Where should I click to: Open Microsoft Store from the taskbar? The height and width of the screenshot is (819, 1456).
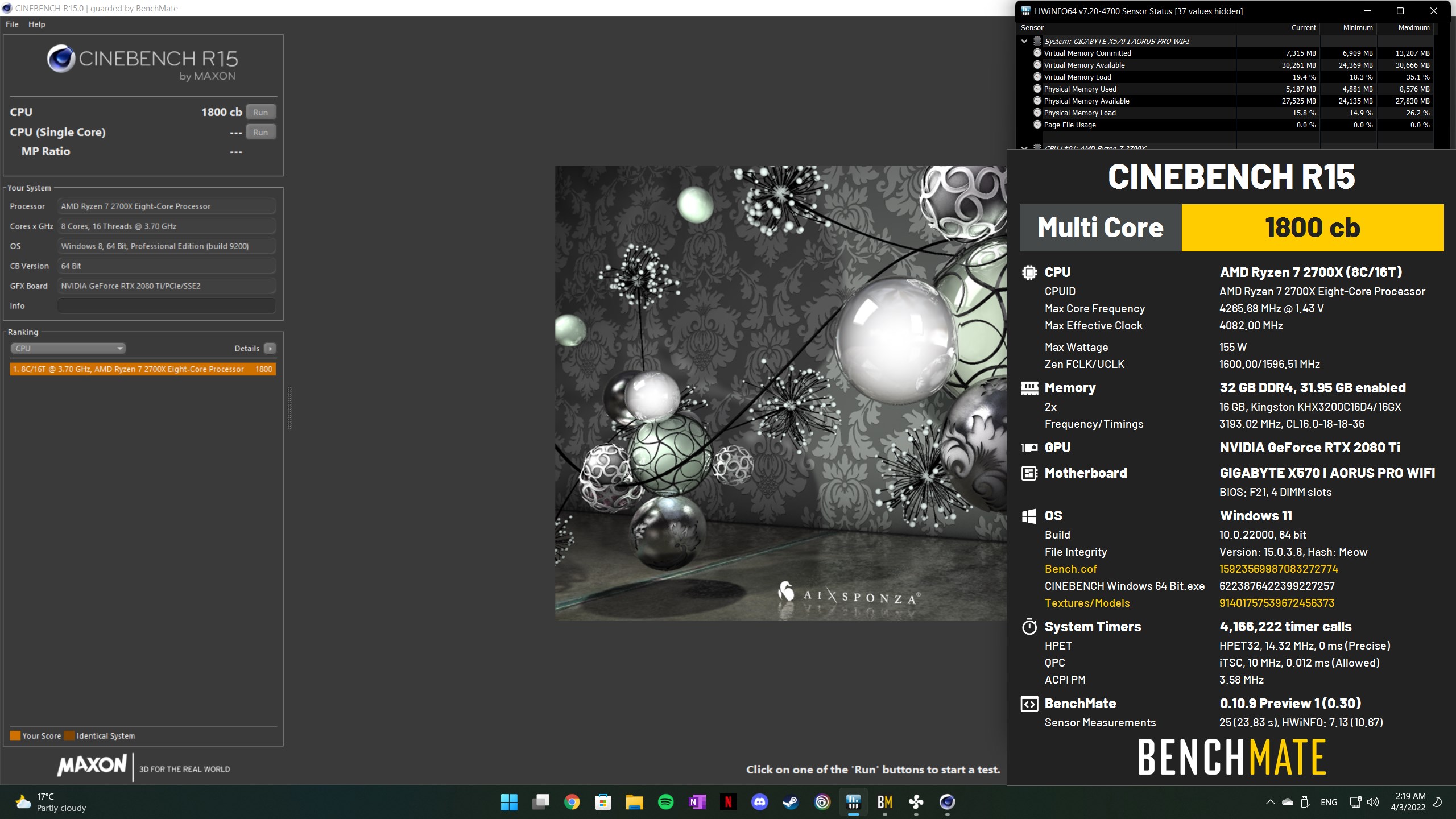click(x=603, y=802)
